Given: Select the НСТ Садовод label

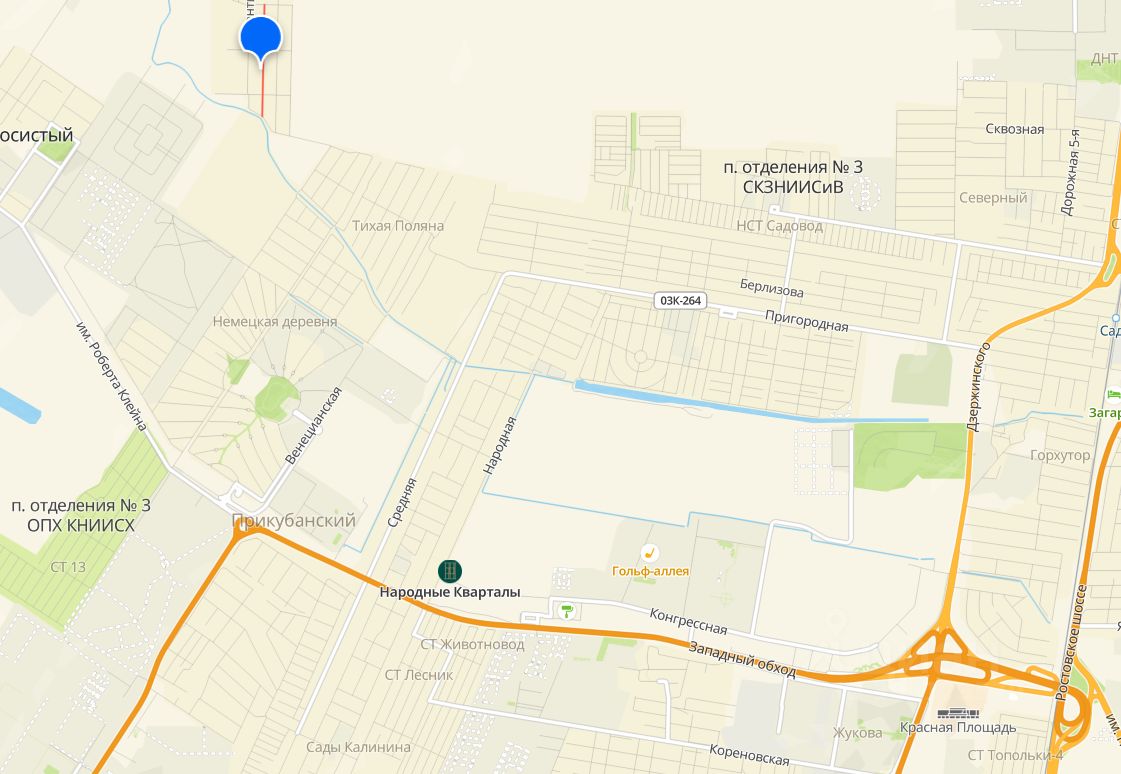Looking at the screenshot, I should [779, 226].
